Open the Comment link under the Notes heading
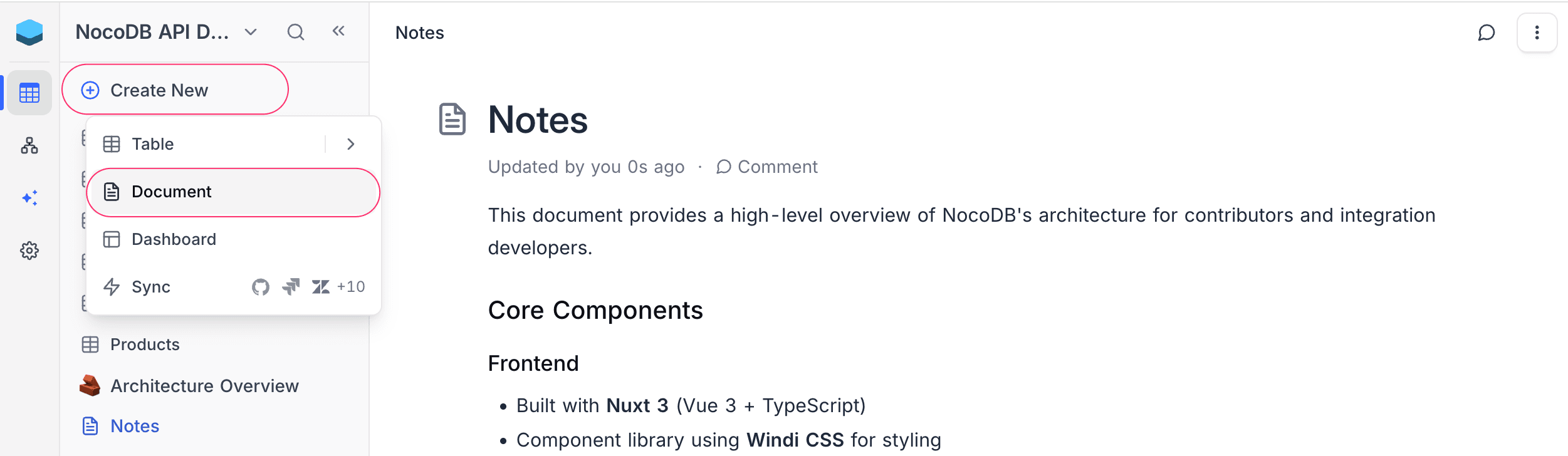The width and height of the screenshot is (1568, 456). (x=766, y=167)
